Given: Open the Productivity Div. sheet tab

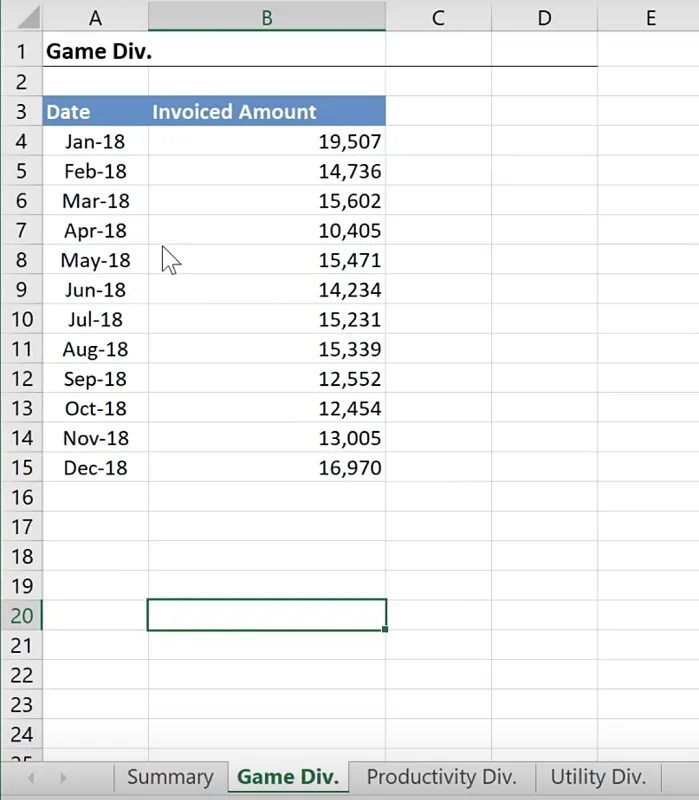Looking at the screenshot, I should 441,776.
